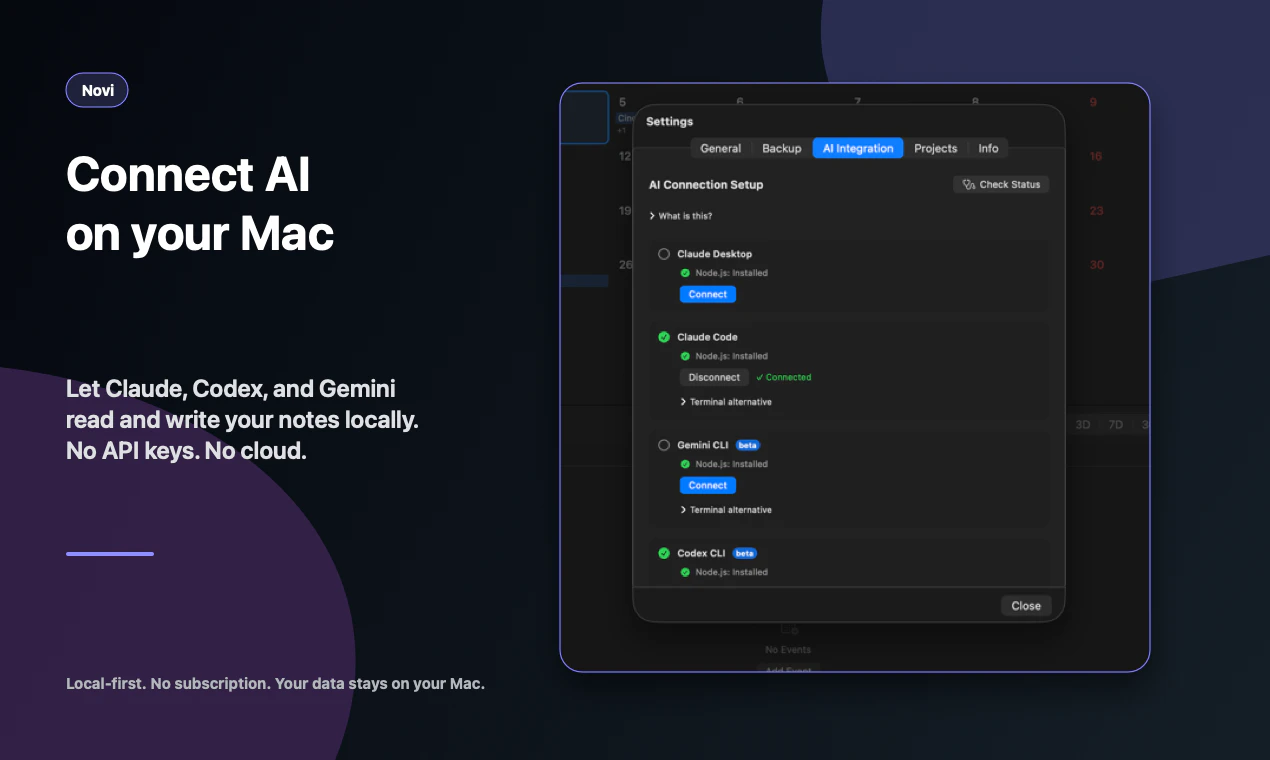Click the empty status circle beside Gemini CLI
Viewport: 1270px width, 760px height.
point(664,445)
